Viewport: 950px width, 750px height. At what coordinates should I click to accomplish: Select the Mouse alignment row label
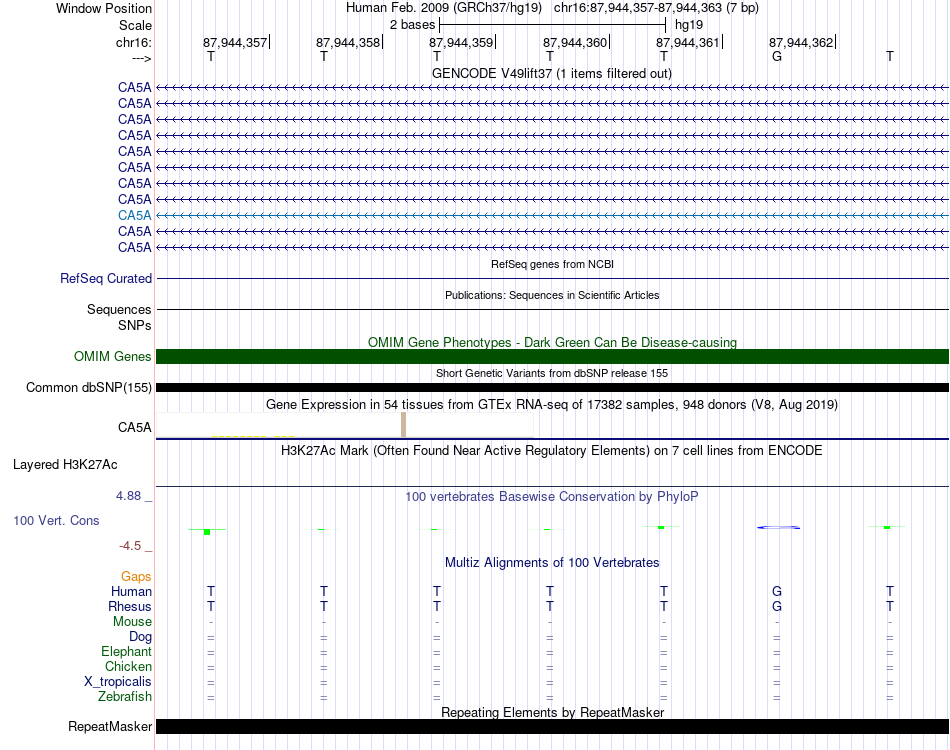pos(132,622)
